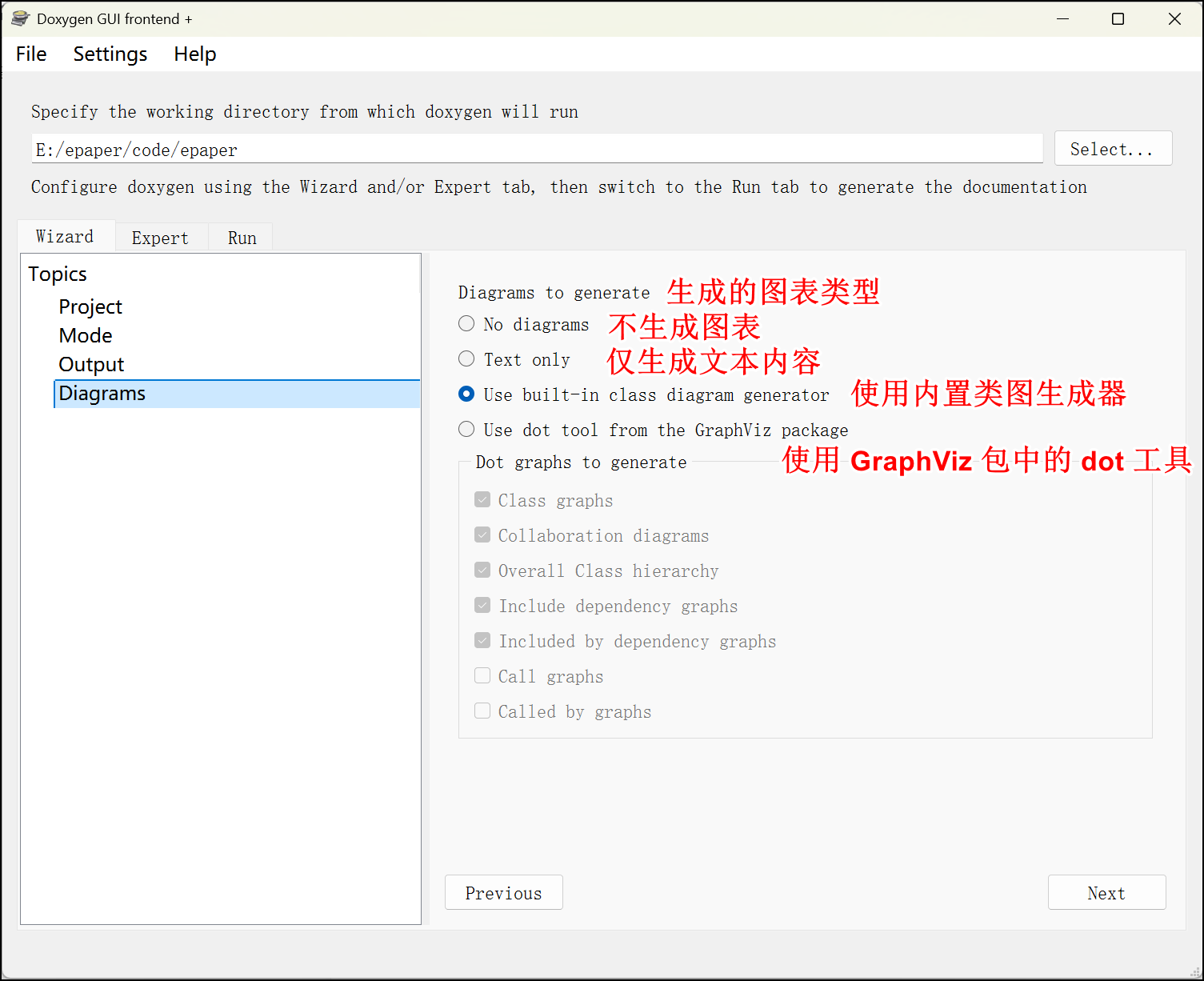Screen dimensions: 1204x981
Task: Select the Output topic in the sidebar
Action: (x=90, y=364)
